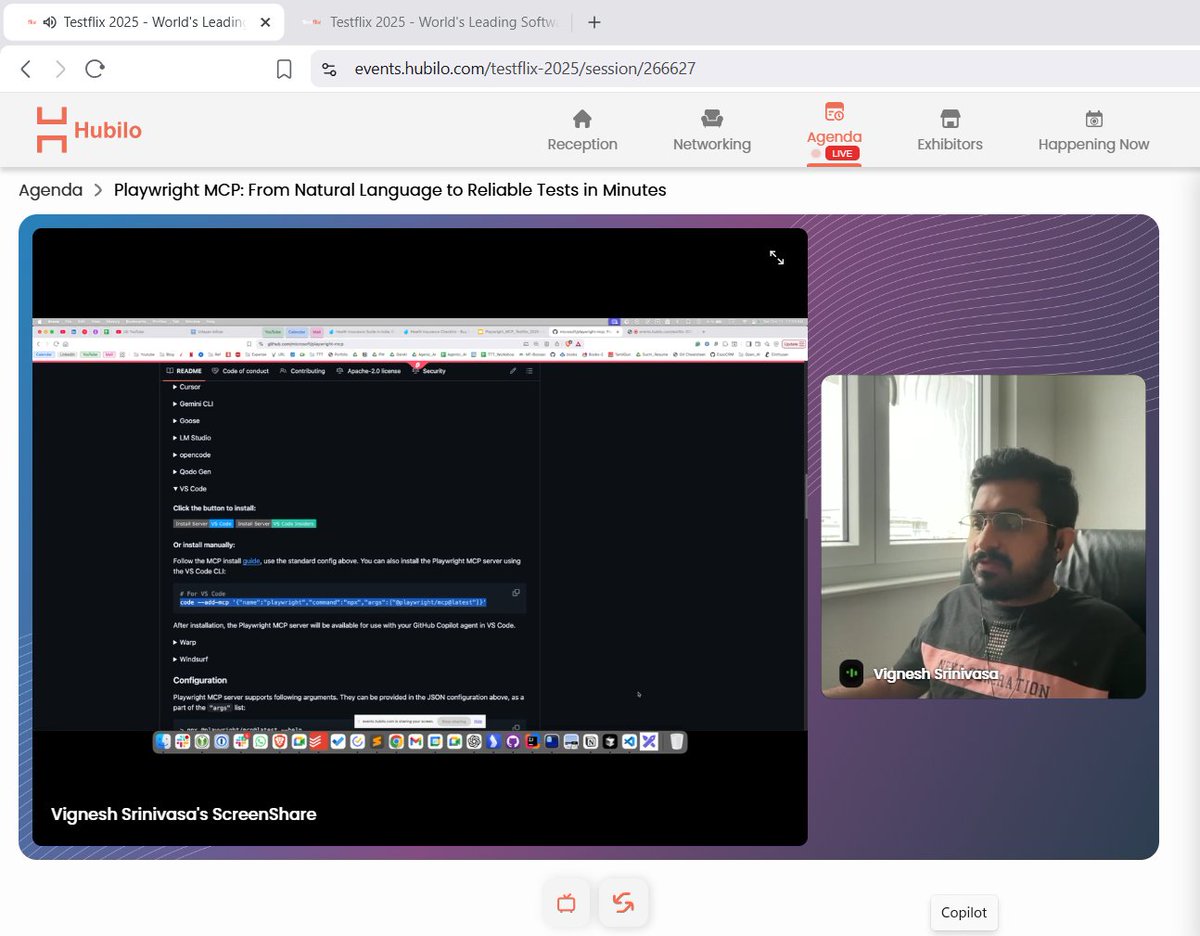Open Networking from the top navigation
Viewport: 1200px width, 936px height.
point(712,131)
